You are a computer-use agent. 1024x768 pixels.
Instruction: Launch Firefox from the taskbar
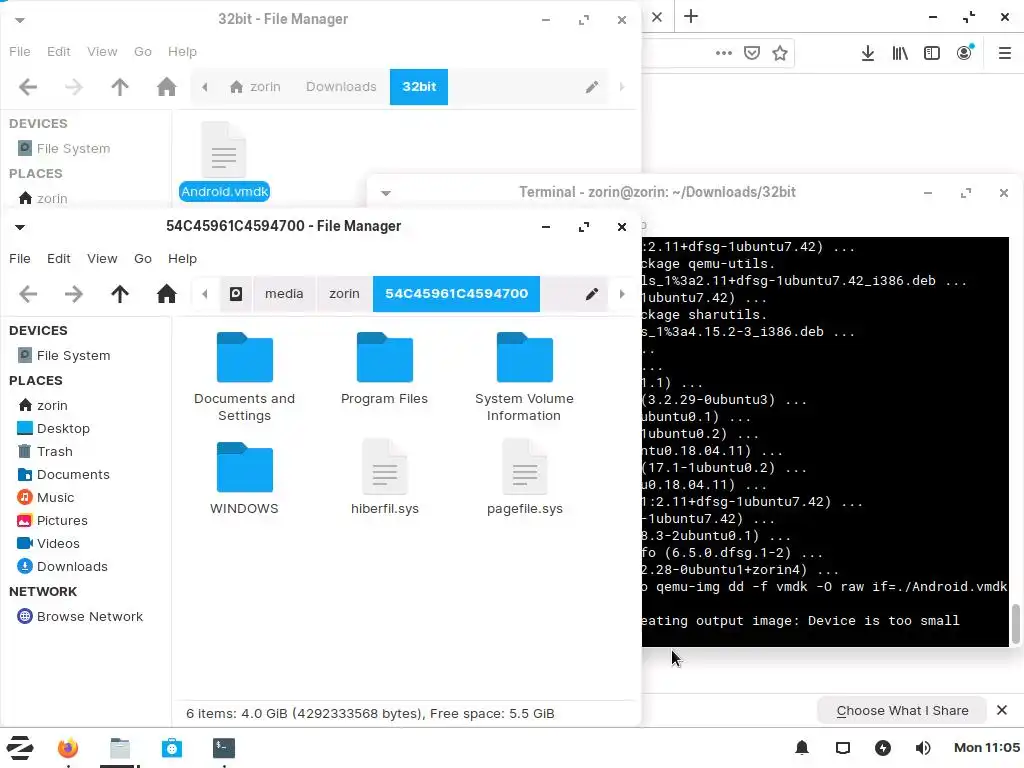(x=68, y=748)
